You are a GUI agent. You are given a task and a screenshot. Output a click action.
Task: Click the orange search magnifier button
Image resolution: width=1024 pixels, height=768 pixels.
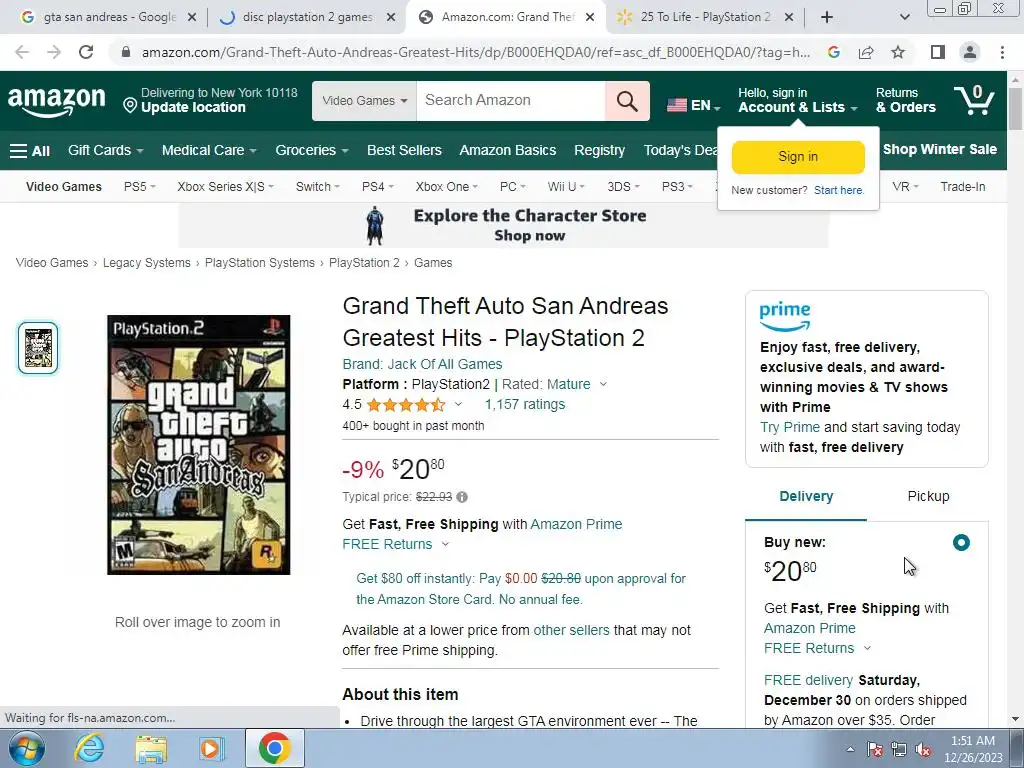627,101
